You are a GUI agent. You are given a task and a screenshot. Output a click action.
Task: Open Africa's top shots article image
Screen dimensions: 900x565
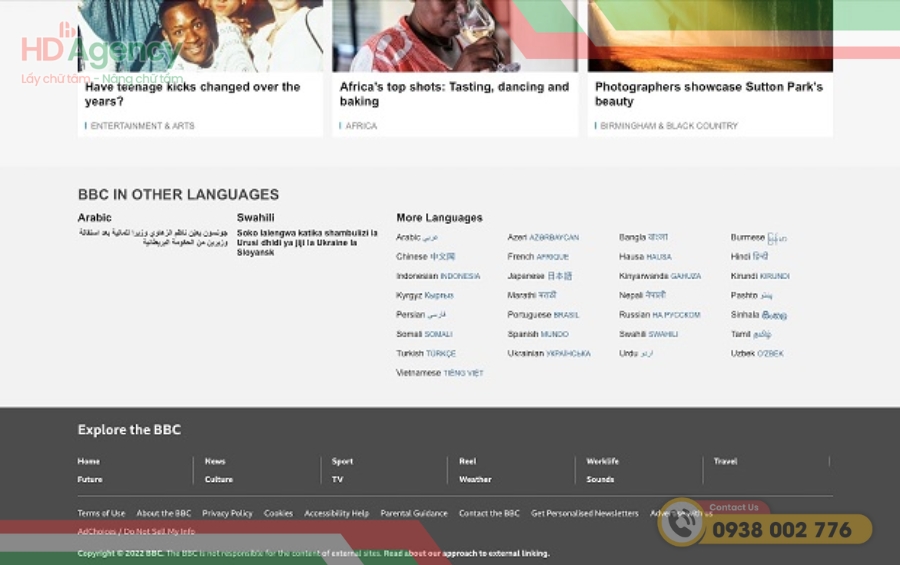click(455, 36)
